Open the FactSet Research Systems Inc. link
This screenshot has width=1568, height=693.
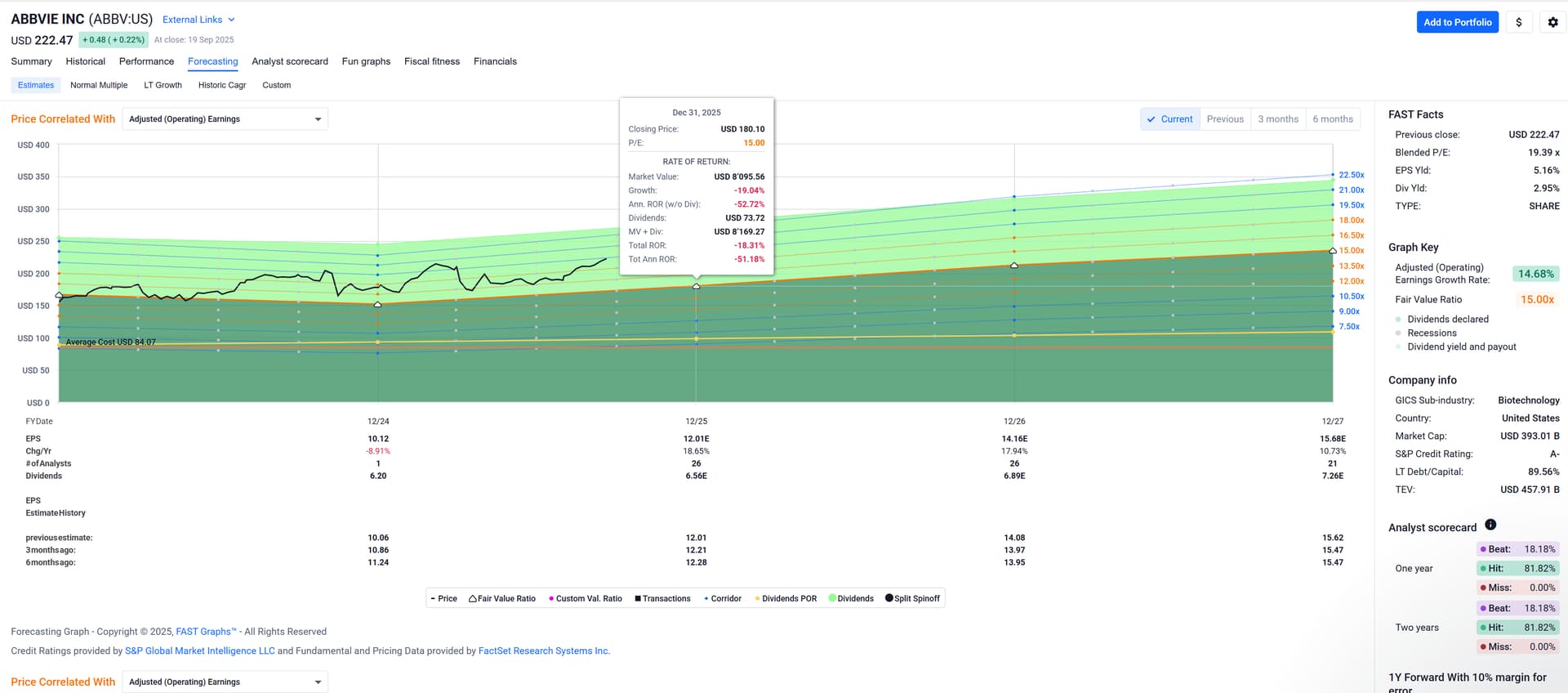(x=543, y=651)
